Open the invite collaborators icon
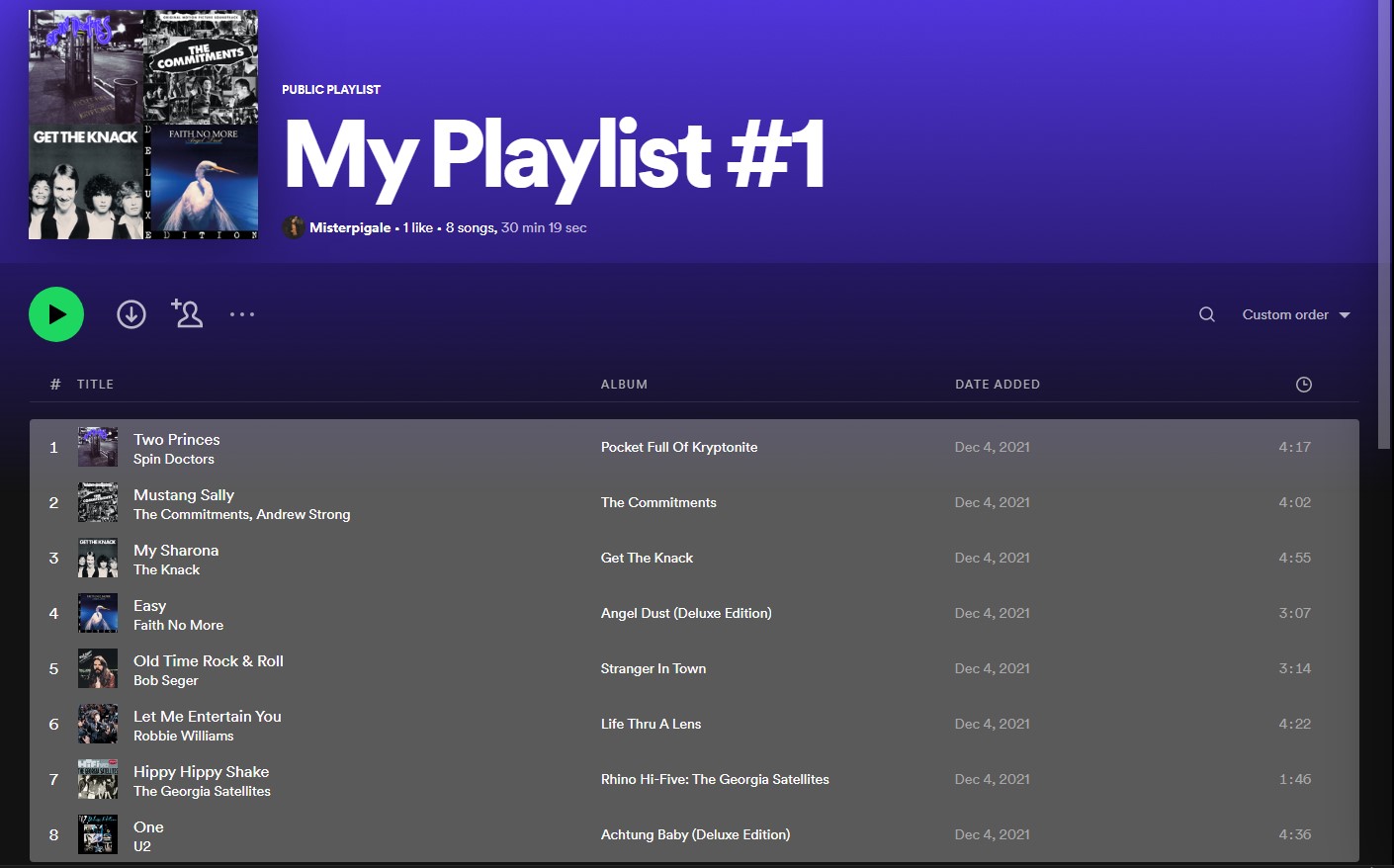This screenshot has height=868, width=1394. coord(187,313)
